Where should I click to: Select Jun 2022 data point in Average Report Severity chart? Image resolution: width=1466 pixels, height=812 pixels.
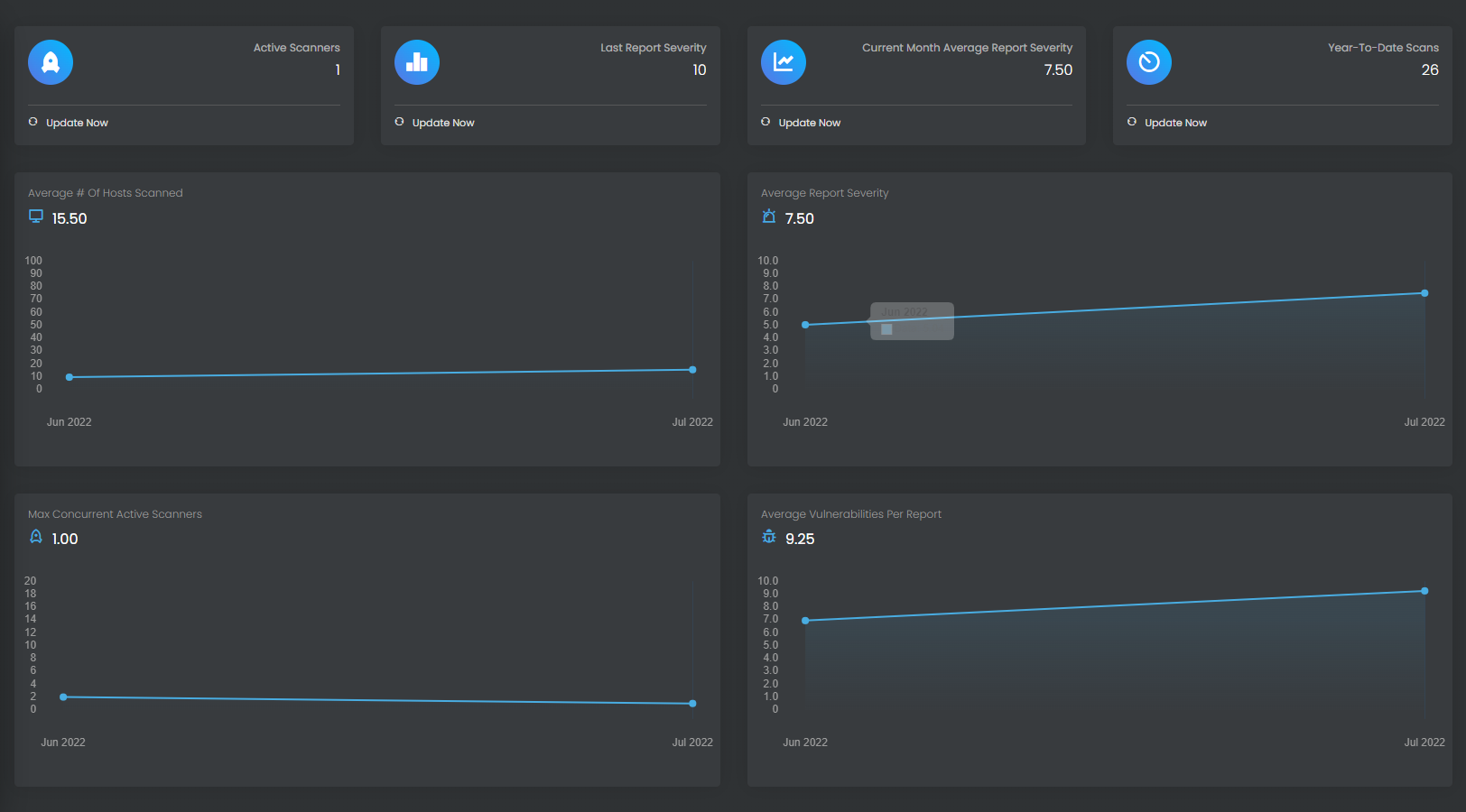805,325
